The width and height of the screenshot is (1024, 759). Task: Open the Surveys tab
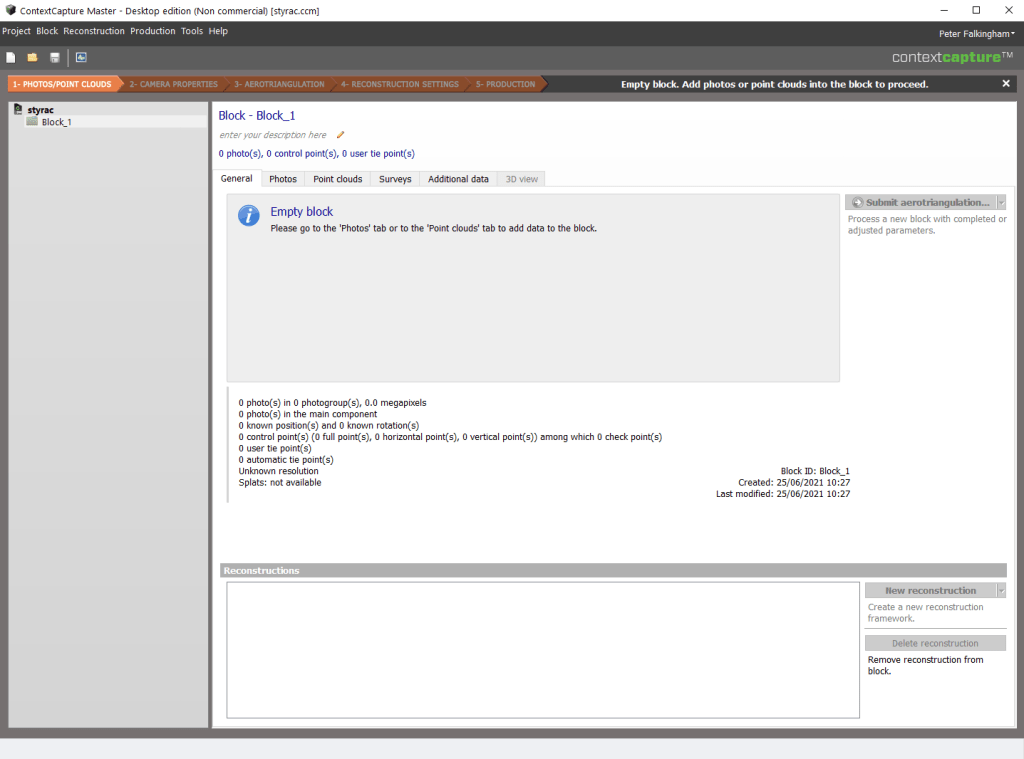395,179
